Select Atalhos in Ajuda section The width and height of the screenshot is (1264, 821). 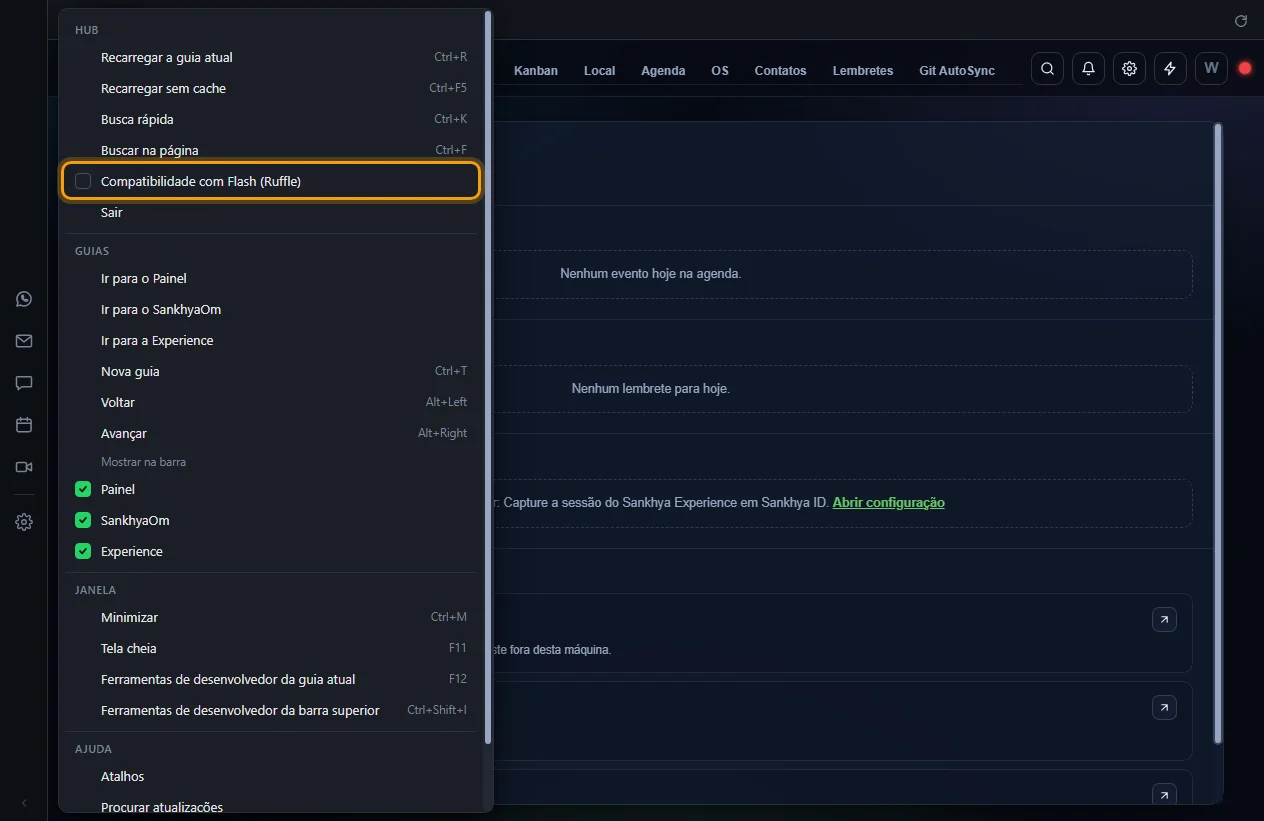tap(272, 776)
